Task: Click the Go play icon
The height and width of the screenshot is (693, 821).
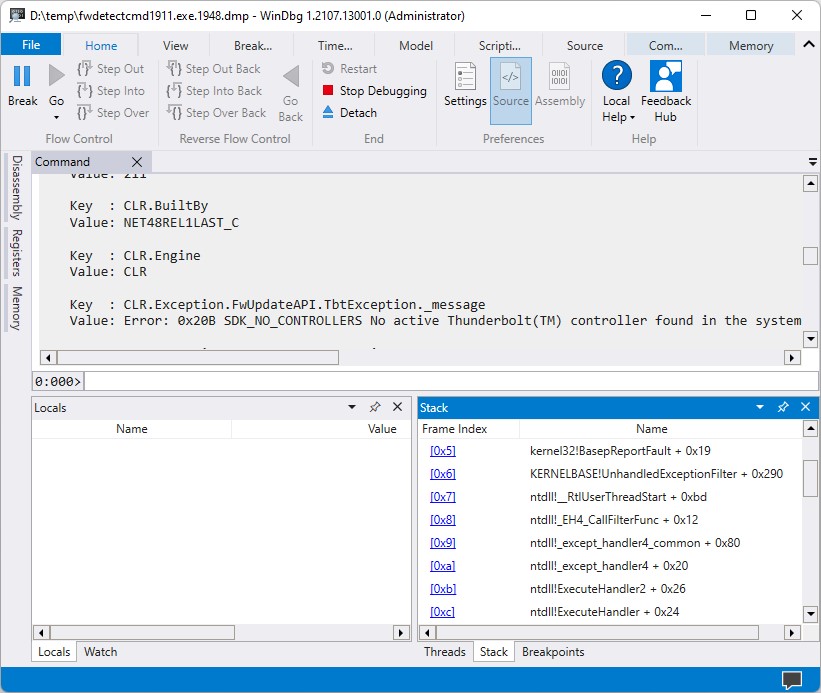Action: click(x=56, y=75)
